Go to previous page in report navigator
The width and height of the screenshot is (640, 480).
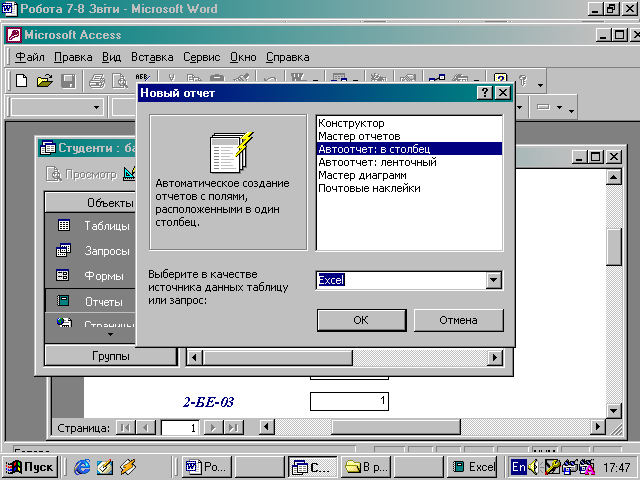(146, 427)
